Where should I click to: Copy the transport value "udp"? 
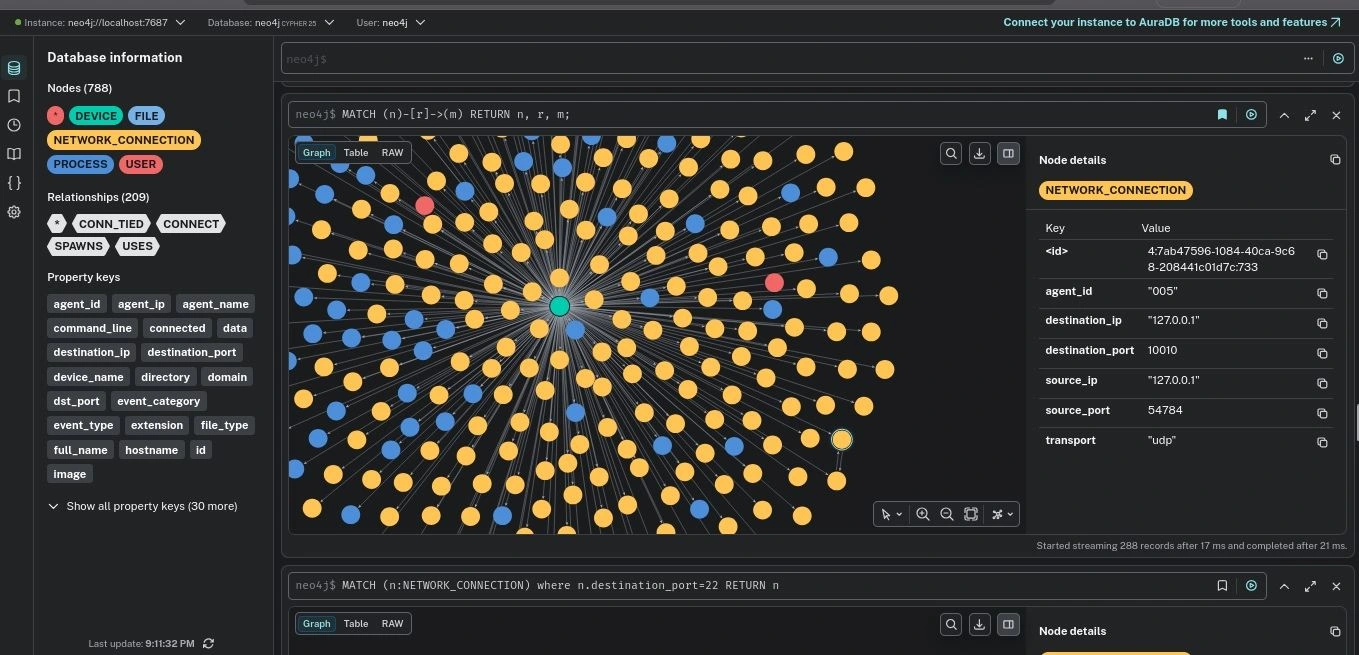pos(1322,442)
